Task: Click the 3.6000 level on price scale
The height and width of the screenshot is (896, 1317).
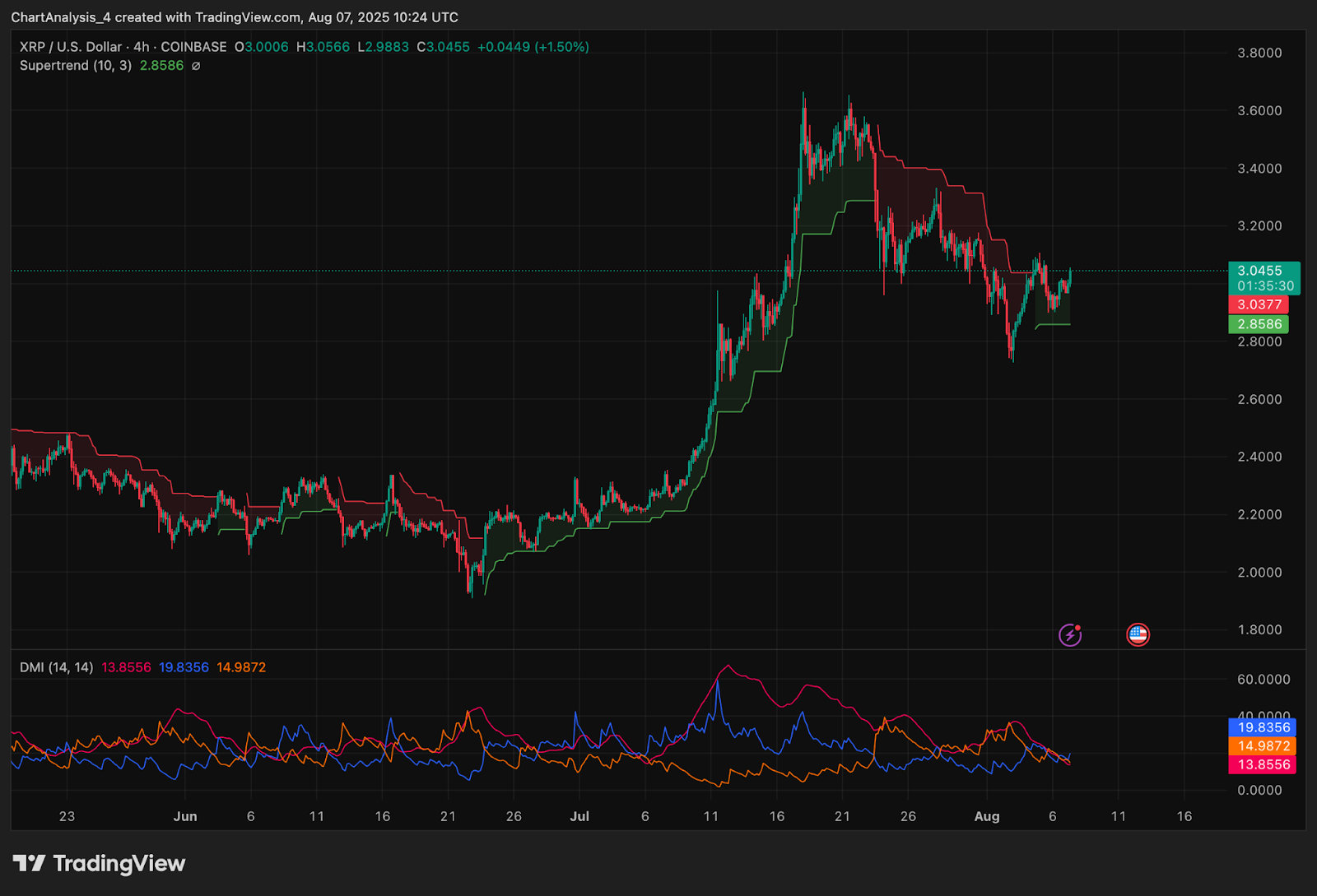Action: point(1259,110)
